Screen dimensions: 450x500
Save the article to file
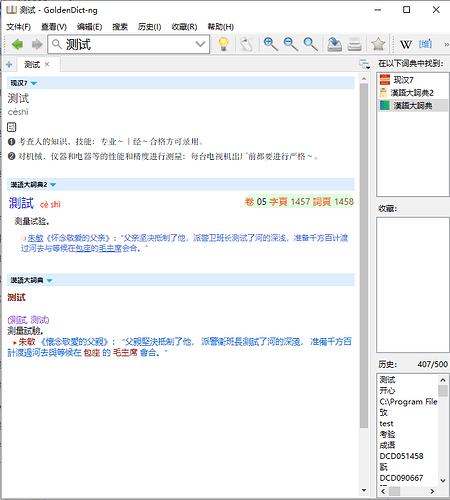[x=334, y=44]
